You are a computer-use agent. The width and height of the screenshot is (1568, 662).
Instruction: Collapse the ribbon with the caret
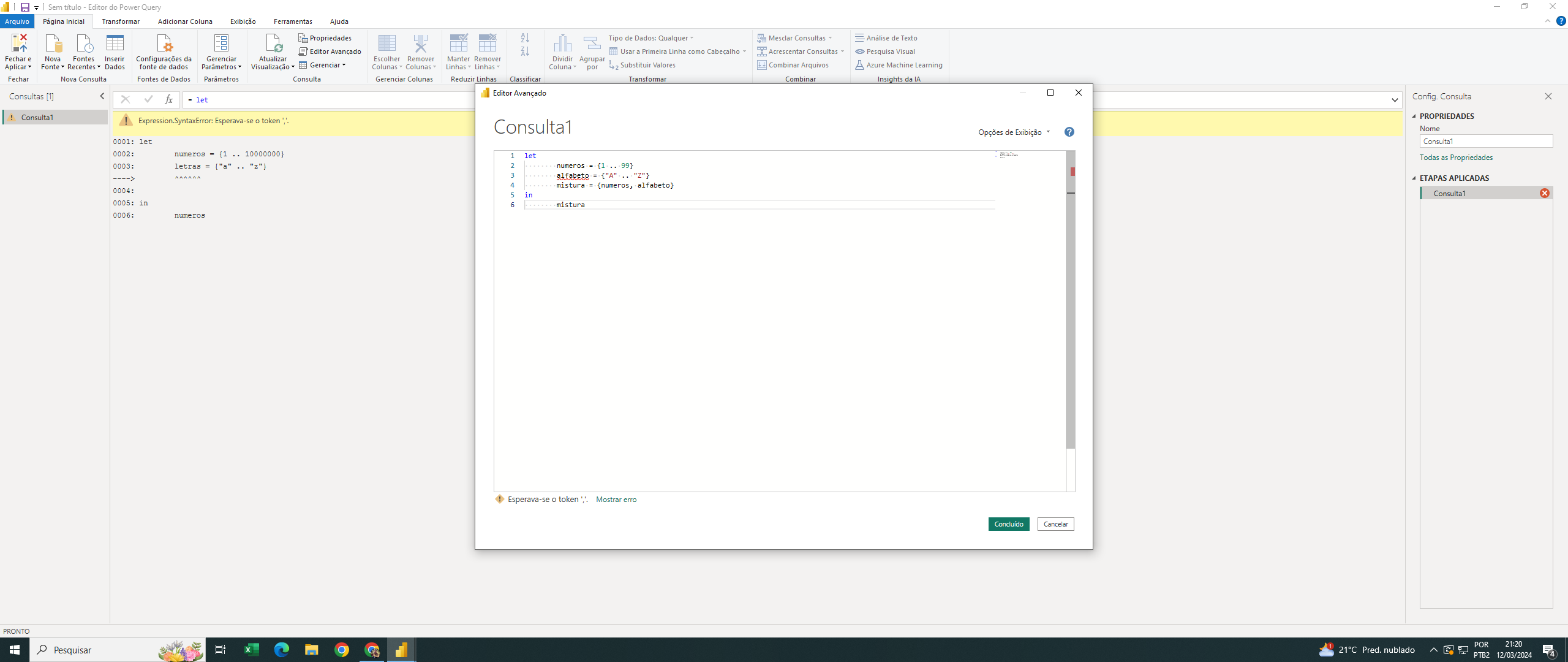(x=1548, y=21)
